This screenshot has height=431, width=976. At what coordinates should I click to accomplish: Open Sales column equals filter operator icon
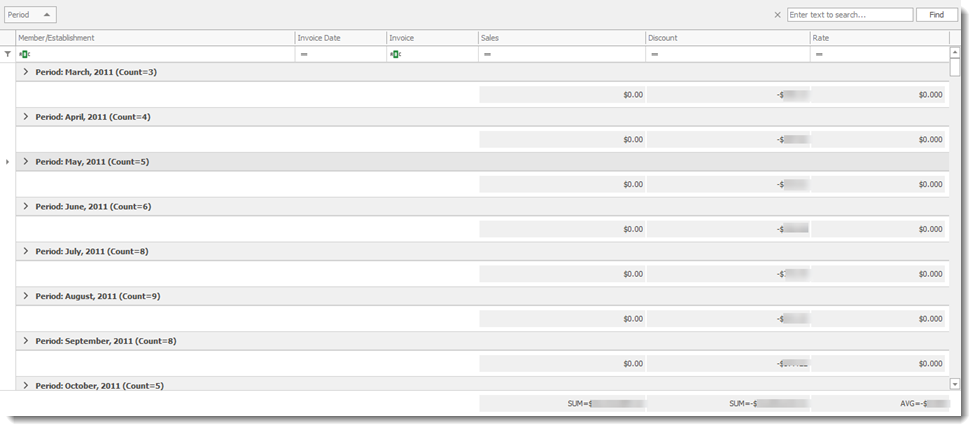pos(486,54)
